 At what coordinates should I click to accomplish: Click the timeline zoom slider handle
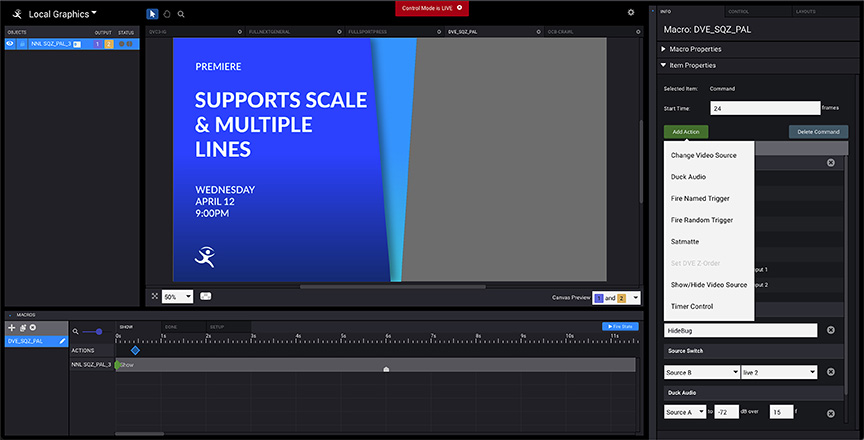[x=99, y=332]
